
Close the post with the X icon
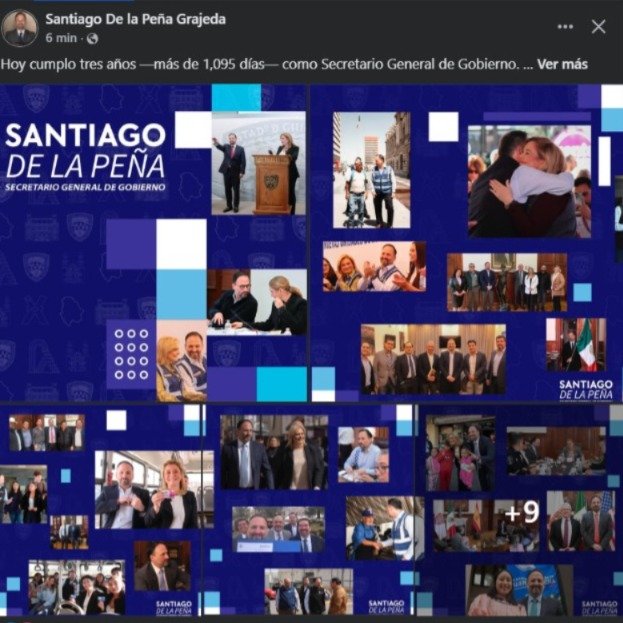[x=598, y=27]
